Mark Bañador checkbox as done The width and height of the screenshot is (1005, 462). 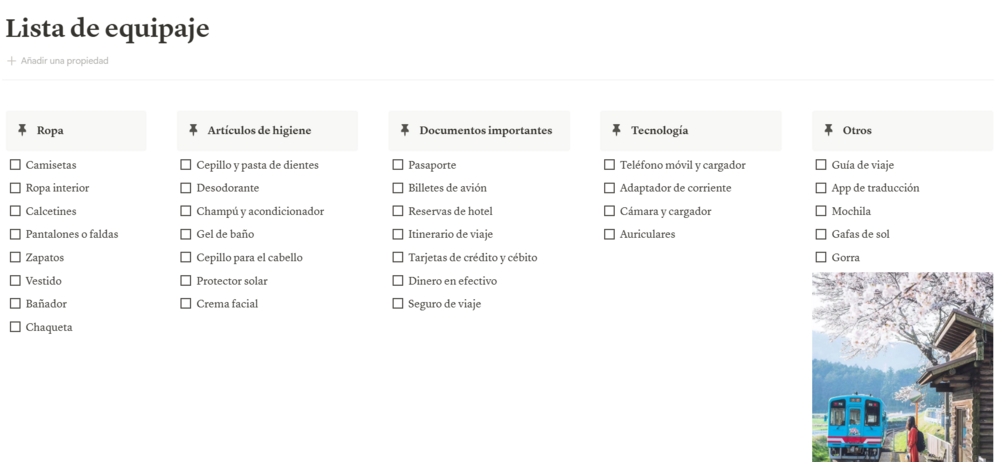point(15,303)
